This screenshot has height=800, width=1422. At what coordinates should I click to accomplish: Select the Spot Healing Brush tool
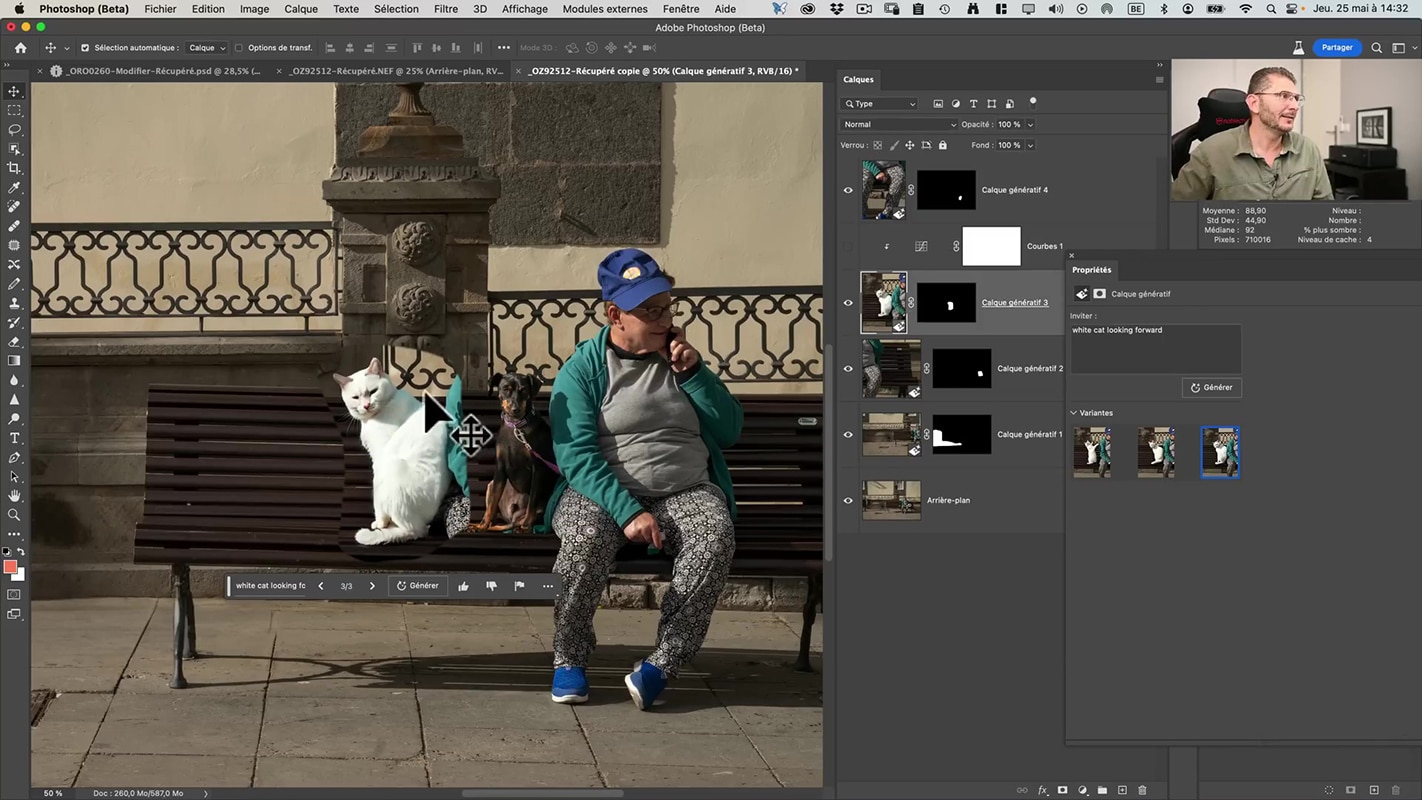coord(14,207)
